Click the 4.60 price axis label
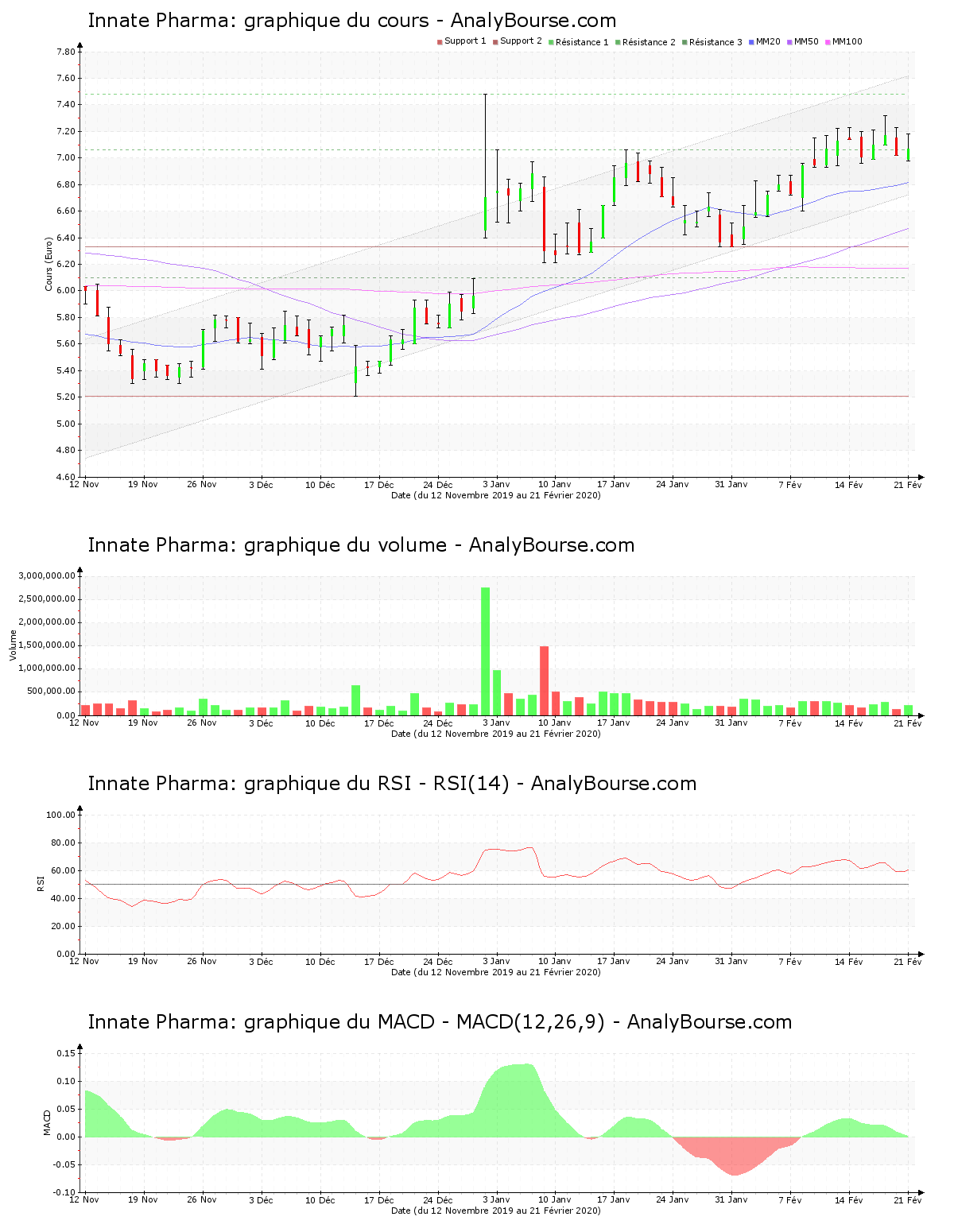 [x=66, y=477]
